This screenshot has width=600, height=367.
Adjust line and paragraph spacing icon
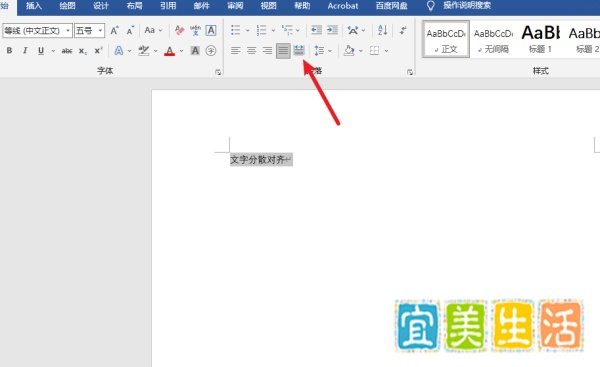(x=319, y=51)
